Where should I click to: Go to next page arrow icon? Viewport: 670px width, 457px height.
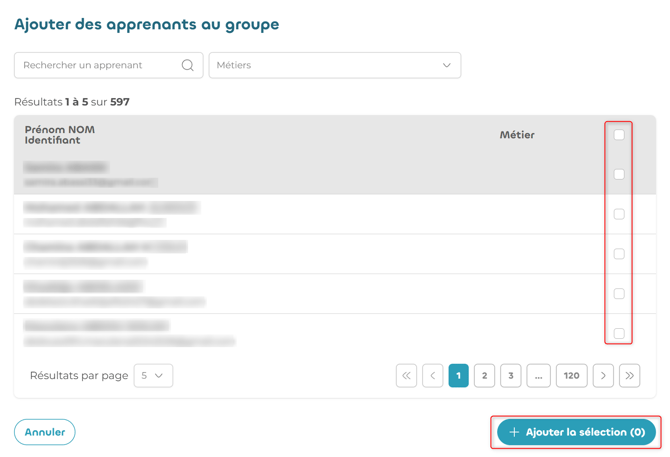[603, 375]
